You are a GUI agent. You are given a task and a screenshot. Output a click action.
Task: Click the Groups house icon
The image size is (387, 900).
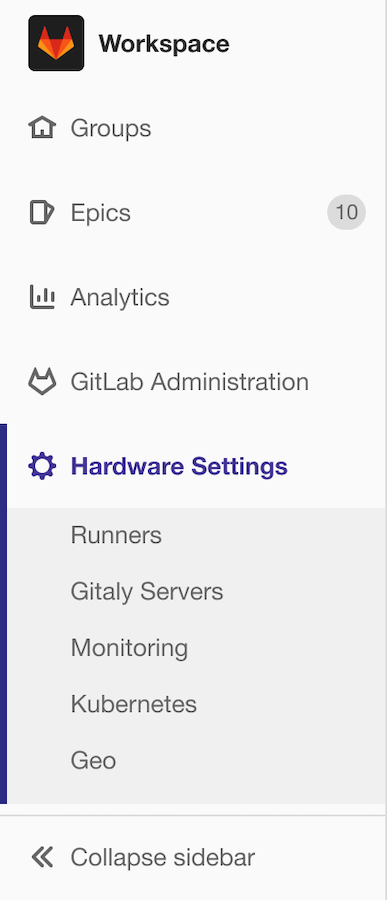42,127
